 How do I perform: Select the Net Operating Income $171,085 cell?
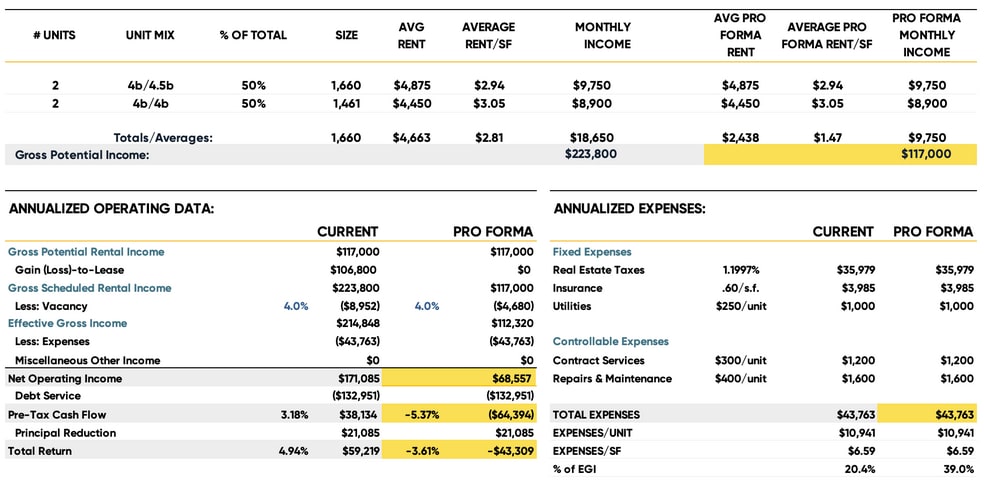[358, 379]
